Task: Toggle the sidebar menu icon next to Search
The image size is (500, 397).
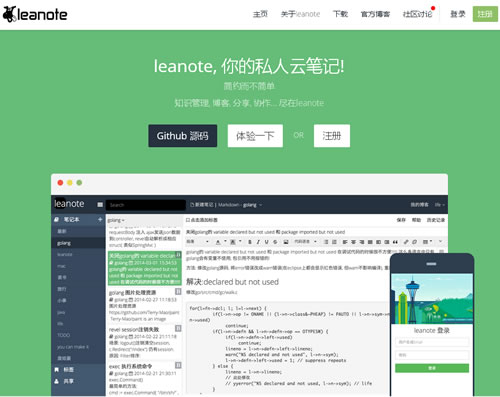Action: click(x=100, y=205)
